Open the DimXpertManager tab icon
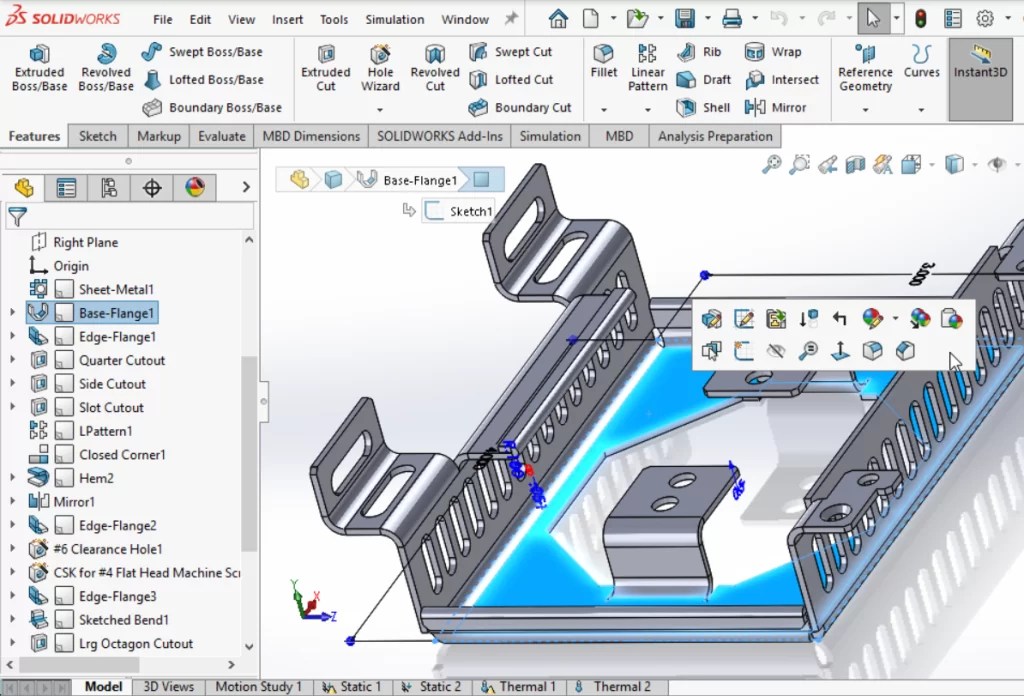1024x696 pixels. point(152,188)
